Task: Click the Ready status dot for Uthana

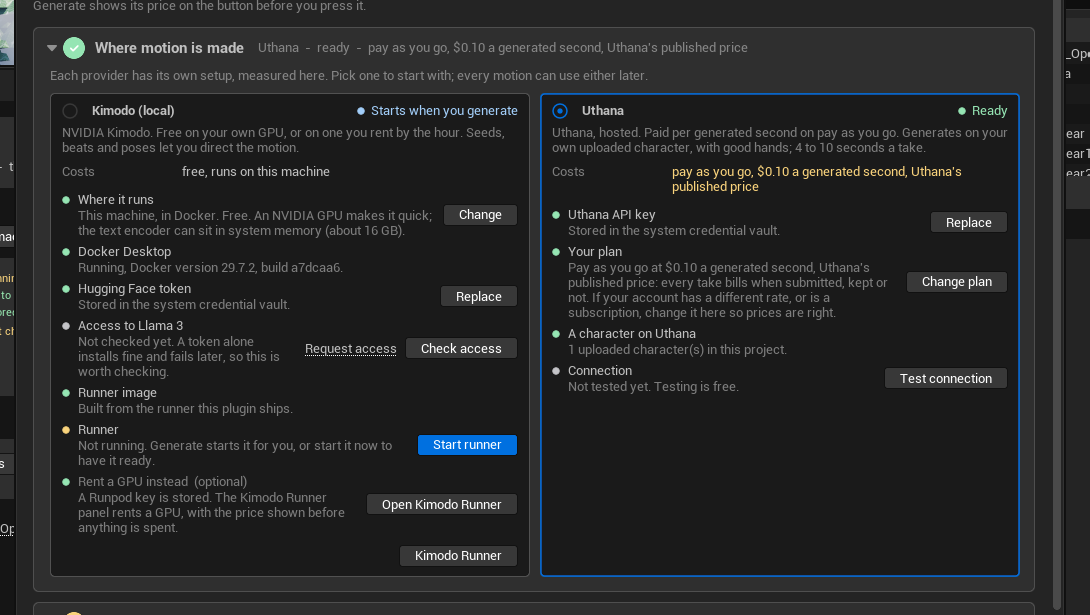Action: coord(961,110)
